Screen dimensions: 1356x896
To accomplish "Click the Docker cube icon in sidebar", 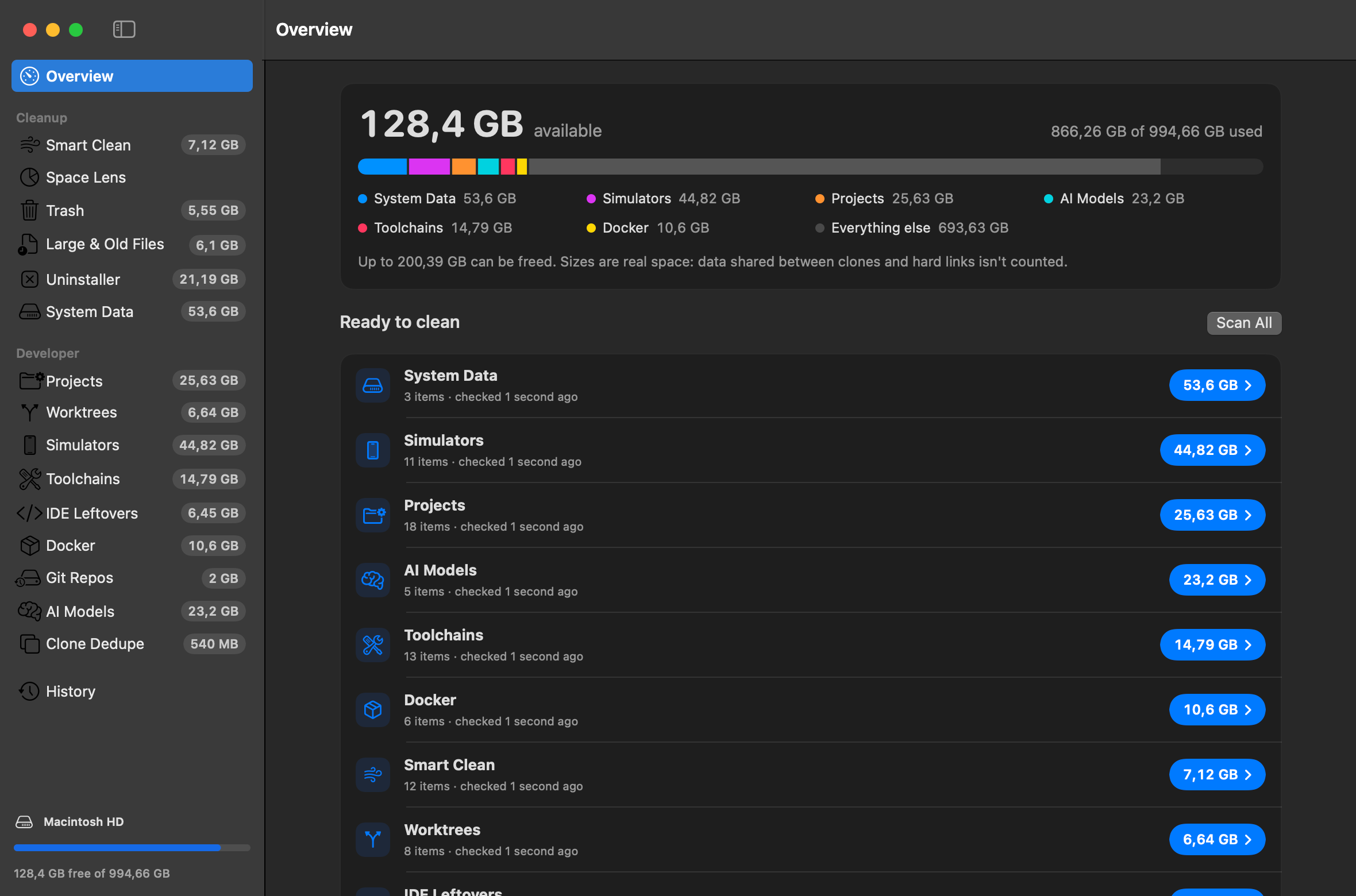I will [x=29, y=546].
